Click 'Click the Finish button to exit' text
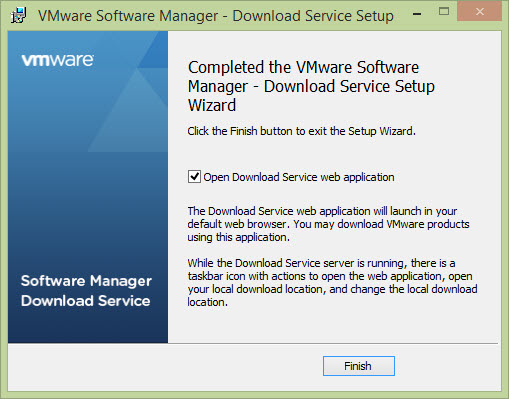Viewport: 509px width, 399px height. (301, 131)
